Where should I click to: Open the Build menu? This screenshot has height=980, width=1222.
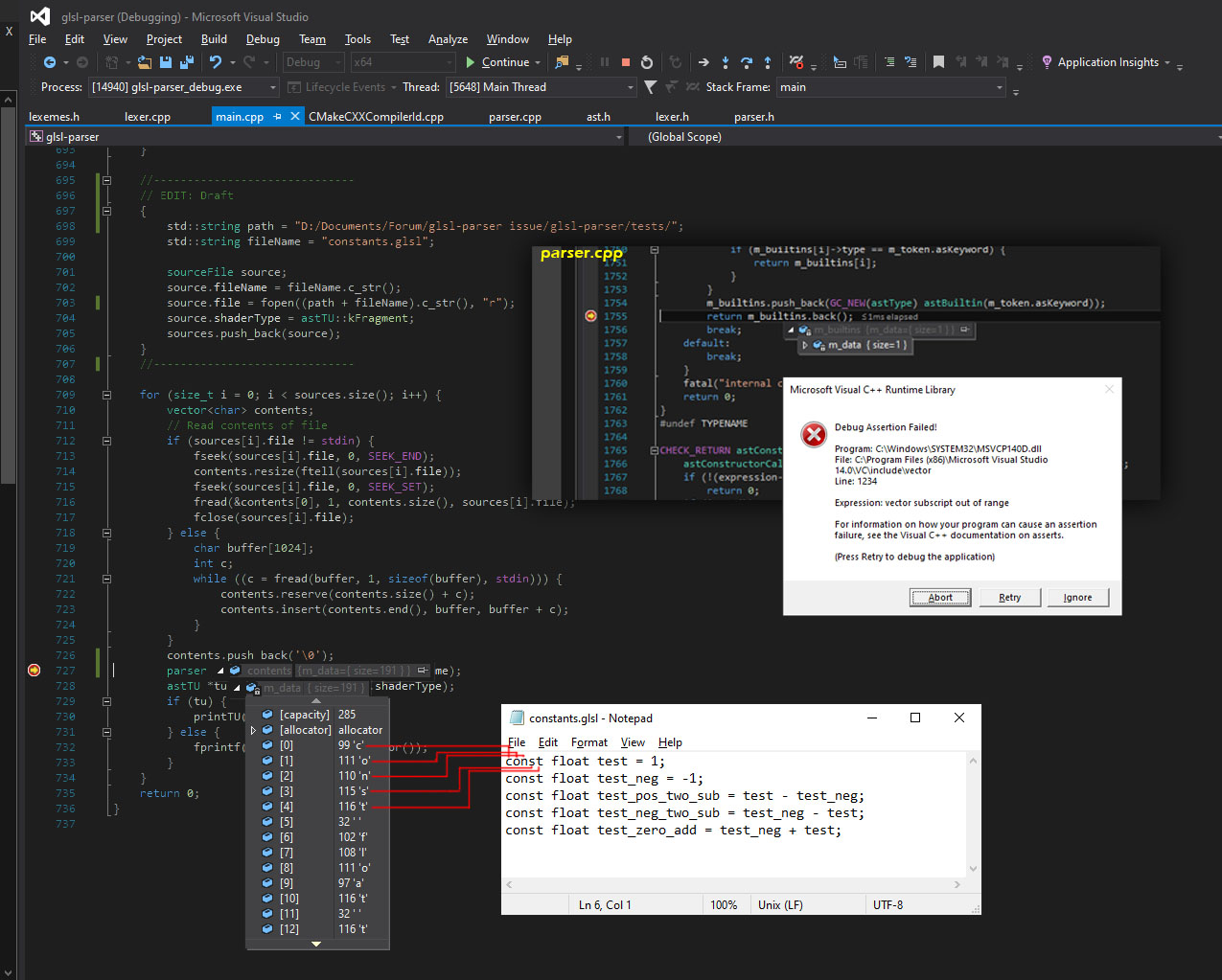tap(214, 39)
